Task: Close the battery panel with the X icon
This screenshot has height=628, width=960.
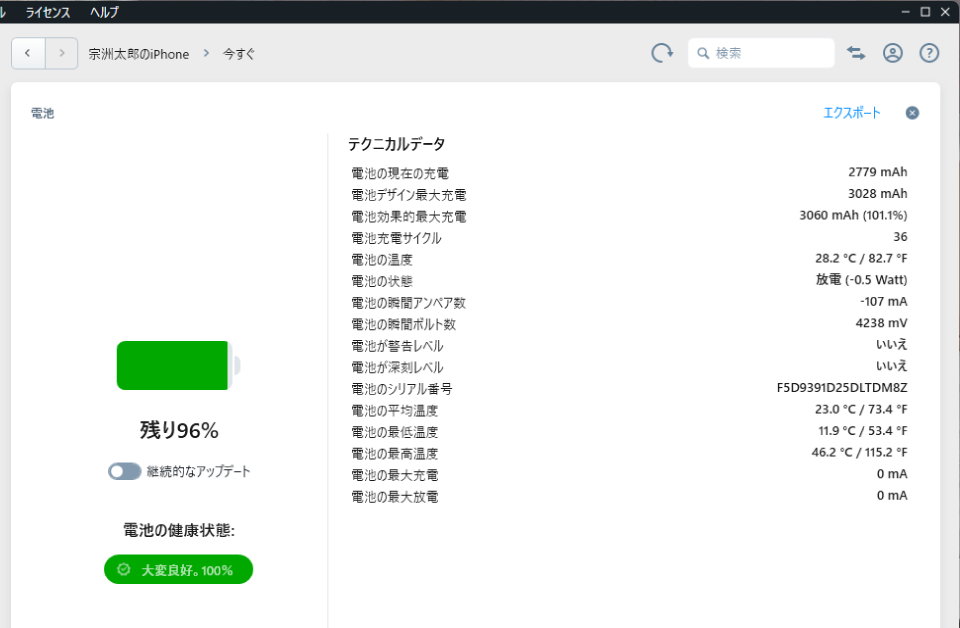Action: click(912, 113)
